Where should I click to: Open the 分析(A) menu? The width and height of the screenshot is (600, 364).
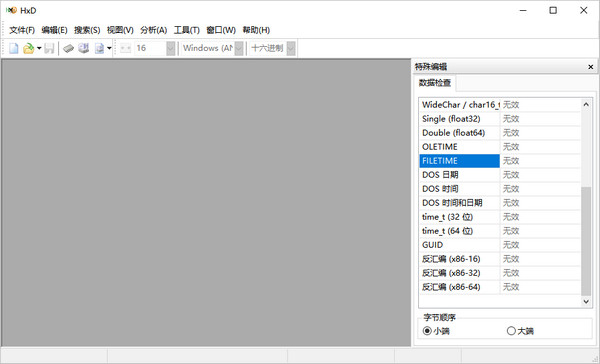[153, 30]
